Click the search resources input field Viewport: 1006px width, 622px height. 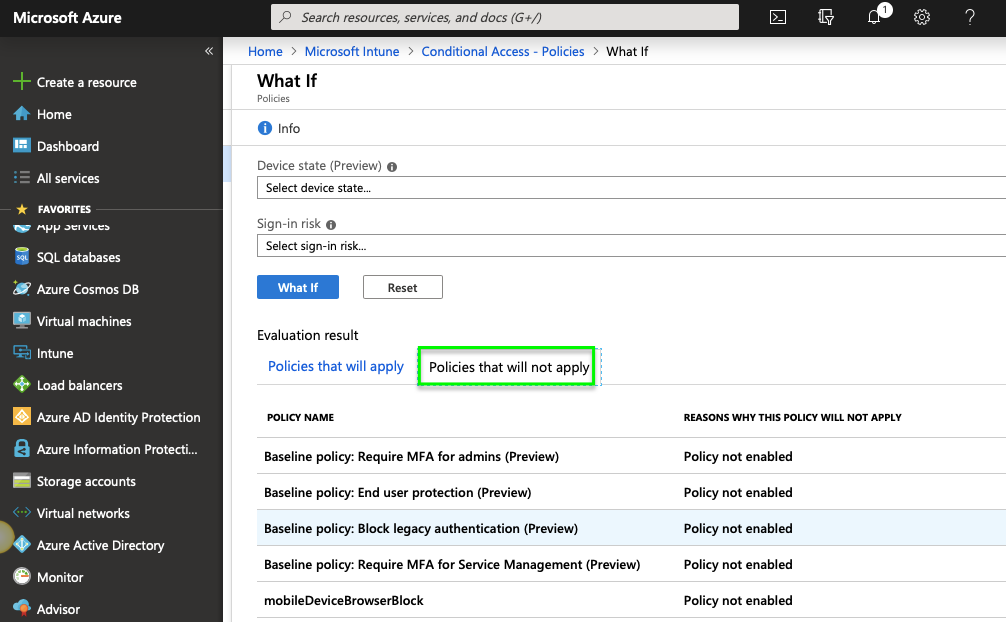505,17
